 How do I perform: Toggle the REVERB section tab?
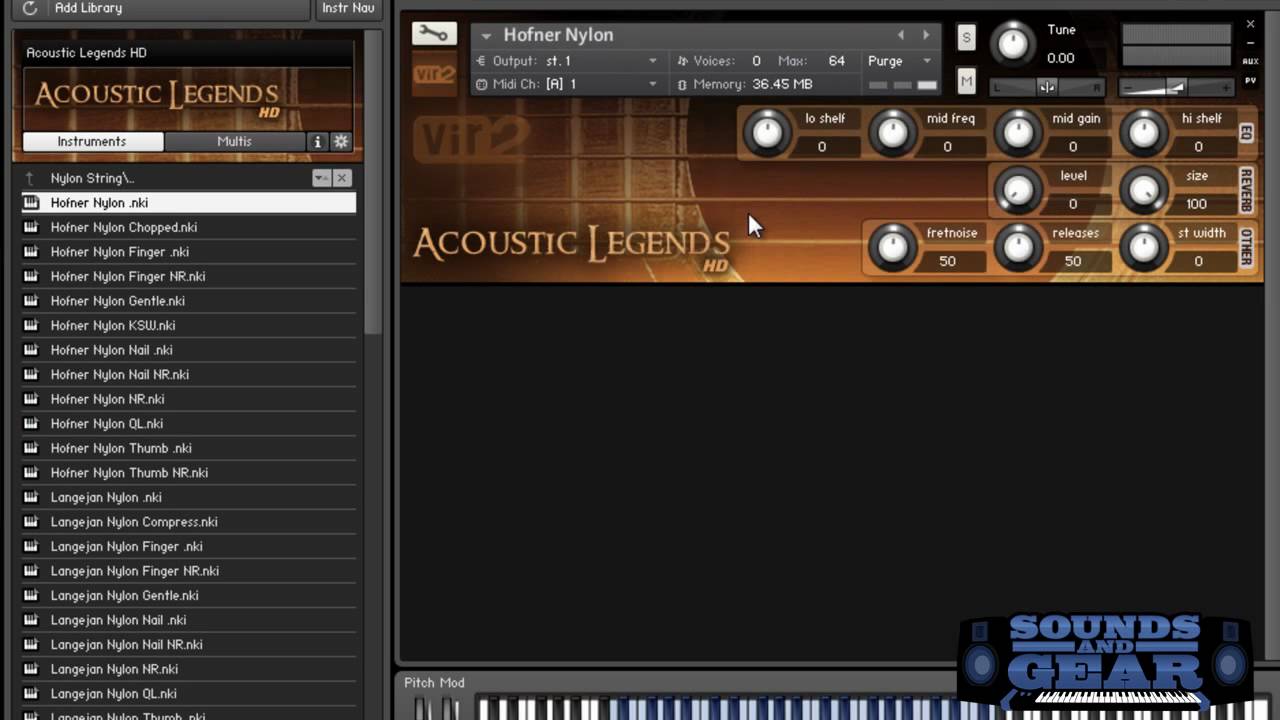pos(1246,190)
